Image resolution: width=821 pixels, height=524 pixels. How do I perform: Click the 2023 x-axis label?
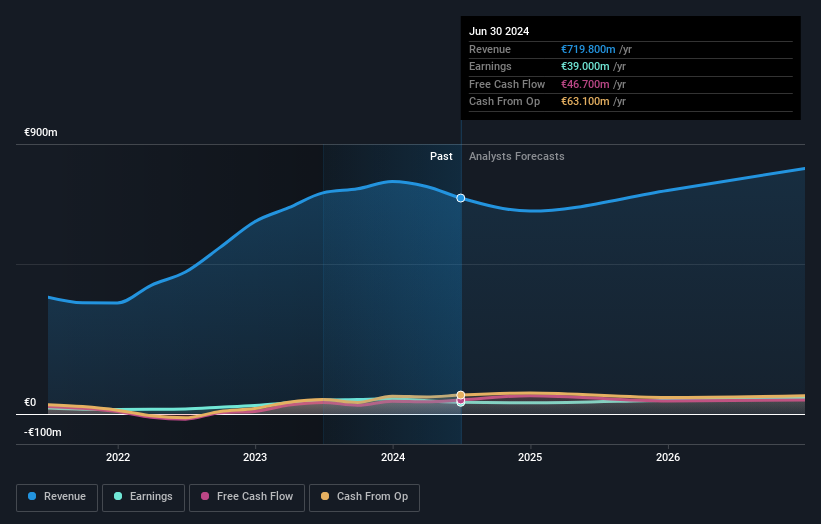click(255, 457)
